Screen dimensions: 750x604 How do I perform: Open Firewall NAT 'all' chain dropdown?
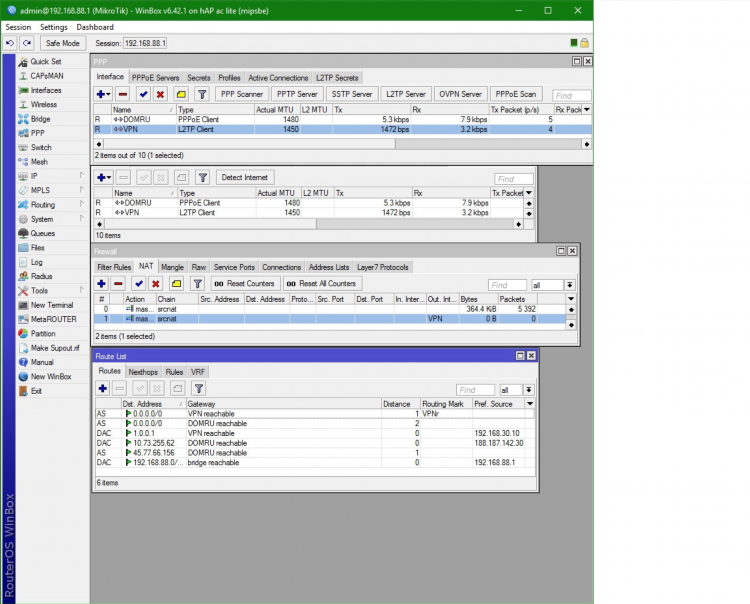[570, 285]
